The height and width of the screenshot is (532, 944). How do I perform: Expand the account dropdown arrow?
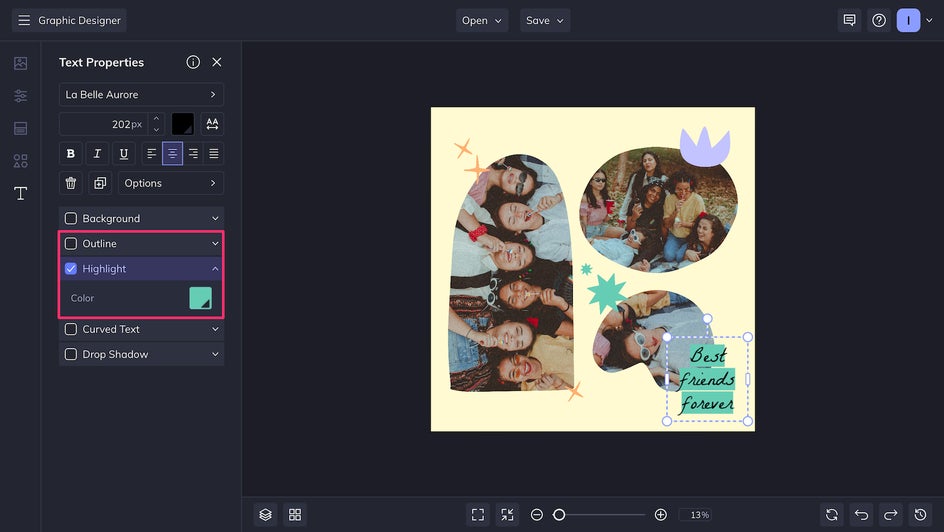click(x=929, y=20)
